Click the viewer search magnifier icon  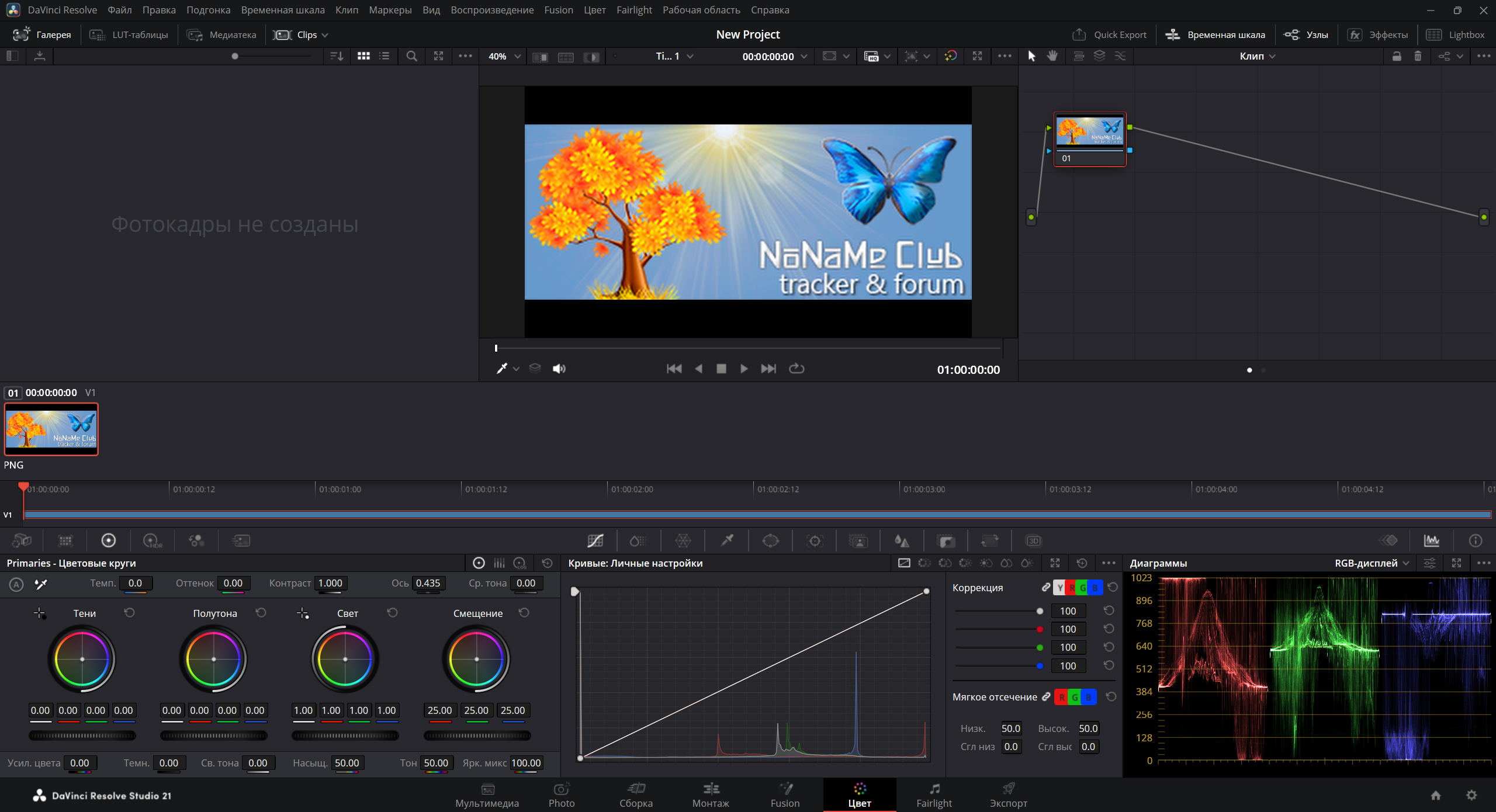pos(411,56)
